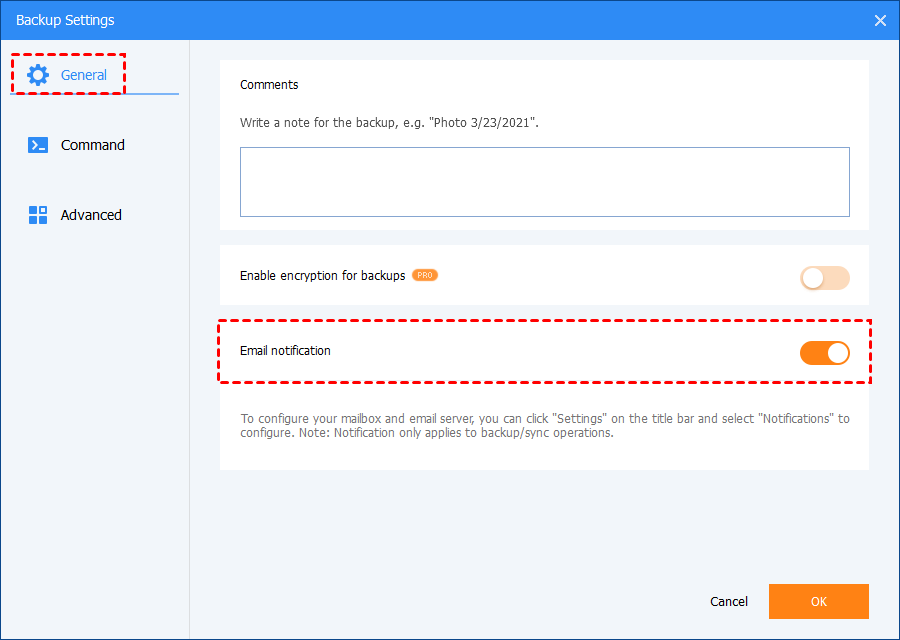Focus the Comments note text box
Viewport: 900px width, 640px height.
pos(544,182)
